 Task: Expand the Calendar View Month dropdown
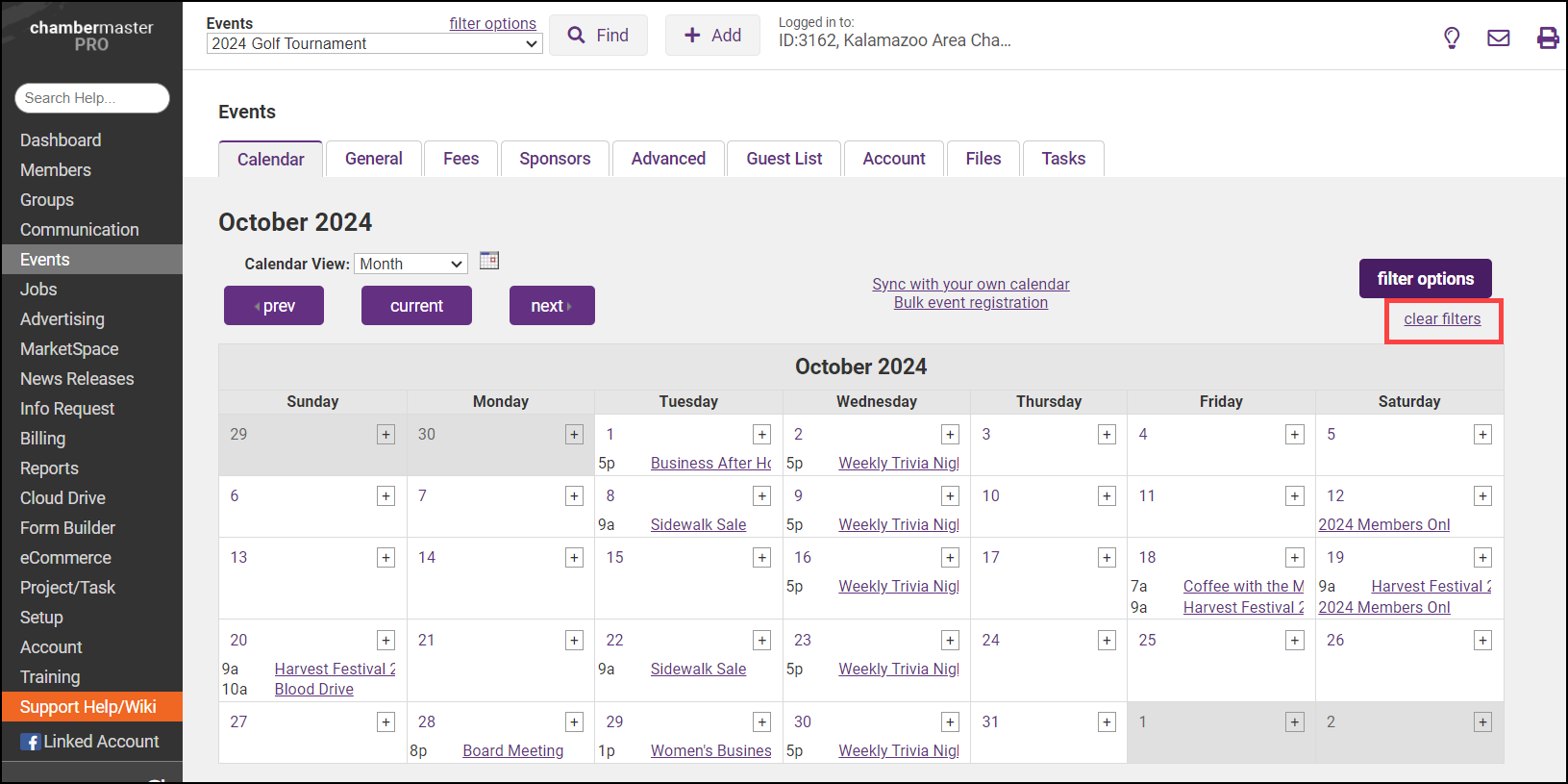click(411, 264)
